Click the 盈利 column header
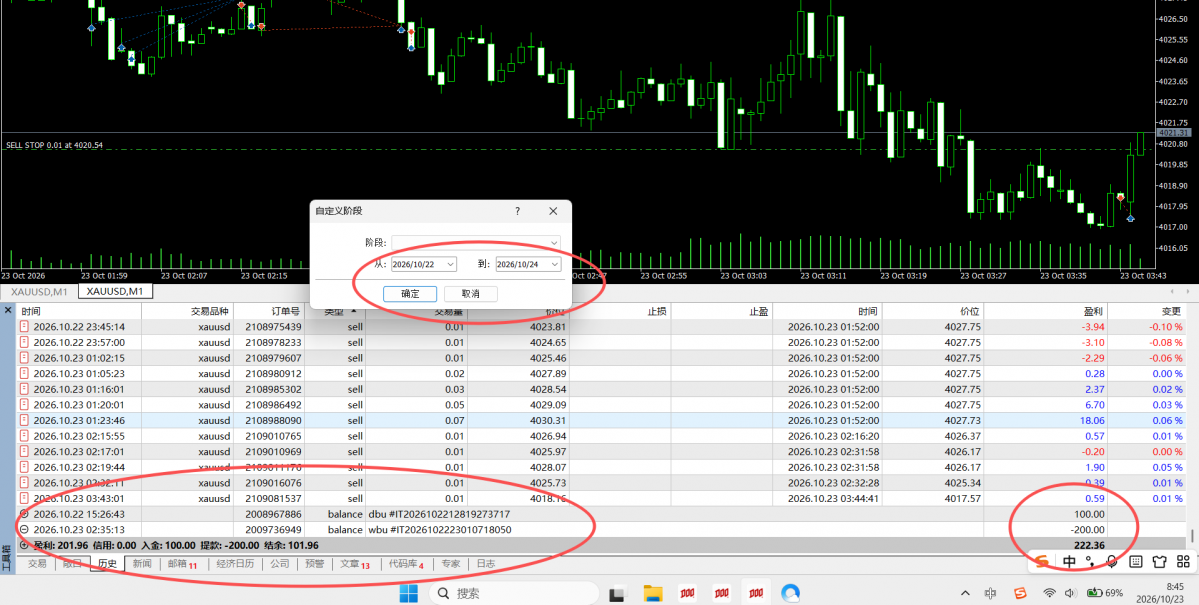This screenshot has width=1199, height=605. [x=1045, y=311]
